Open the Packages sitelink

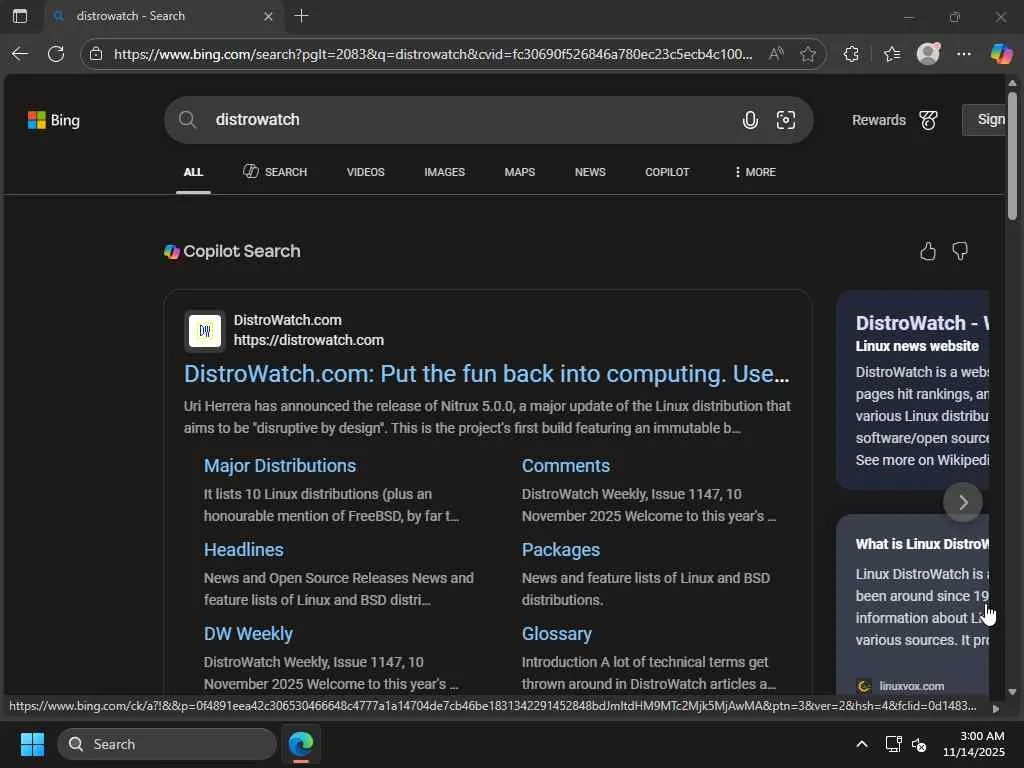coord(560,550)
